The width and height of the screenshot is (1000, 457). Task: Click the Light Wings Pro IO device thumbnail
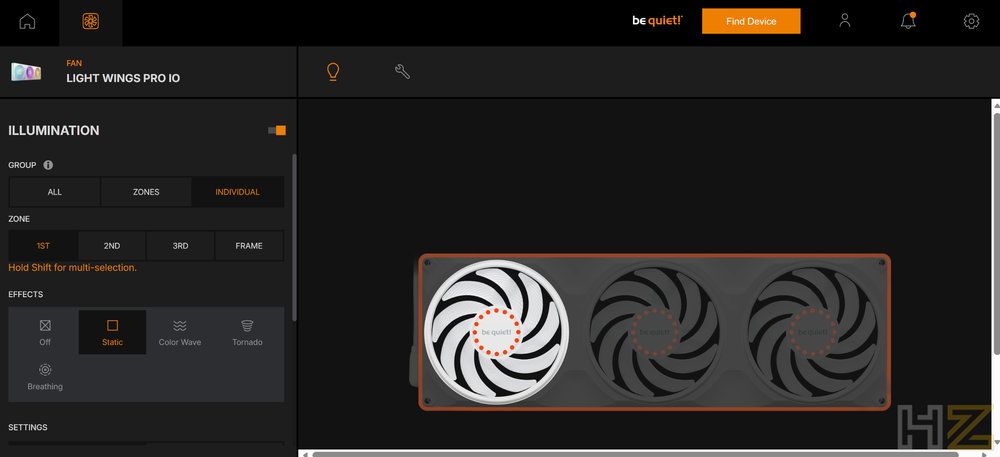point(26,71)
